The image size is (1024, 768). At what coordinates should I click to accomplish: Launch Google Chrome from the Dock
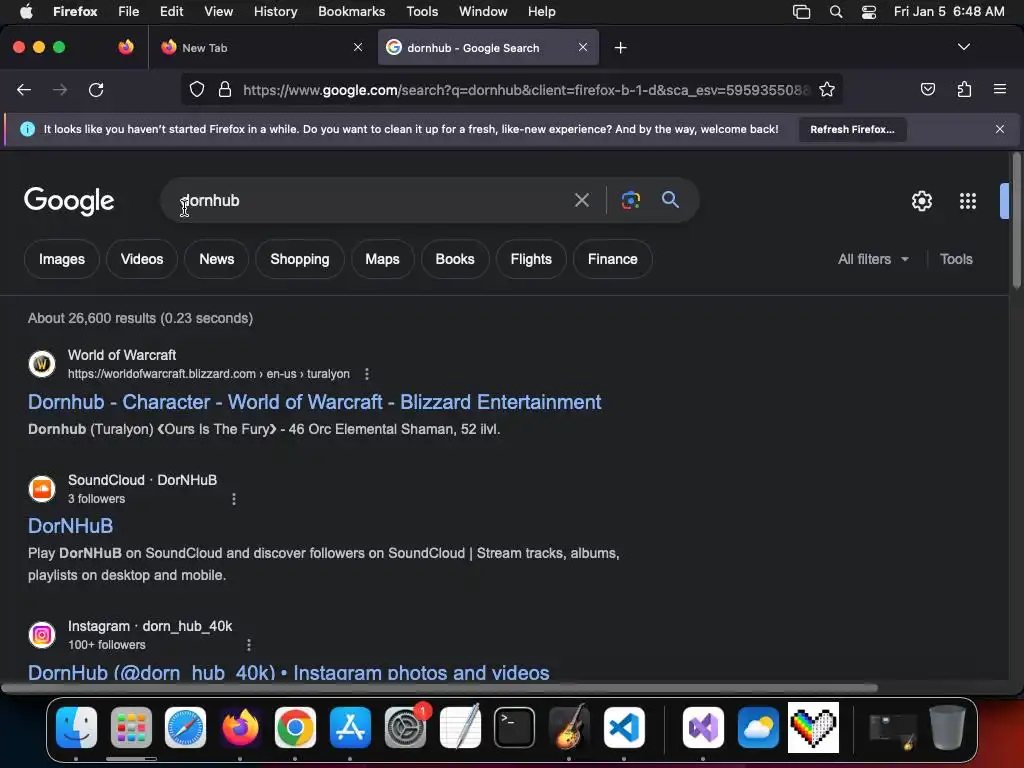(295, 727)
